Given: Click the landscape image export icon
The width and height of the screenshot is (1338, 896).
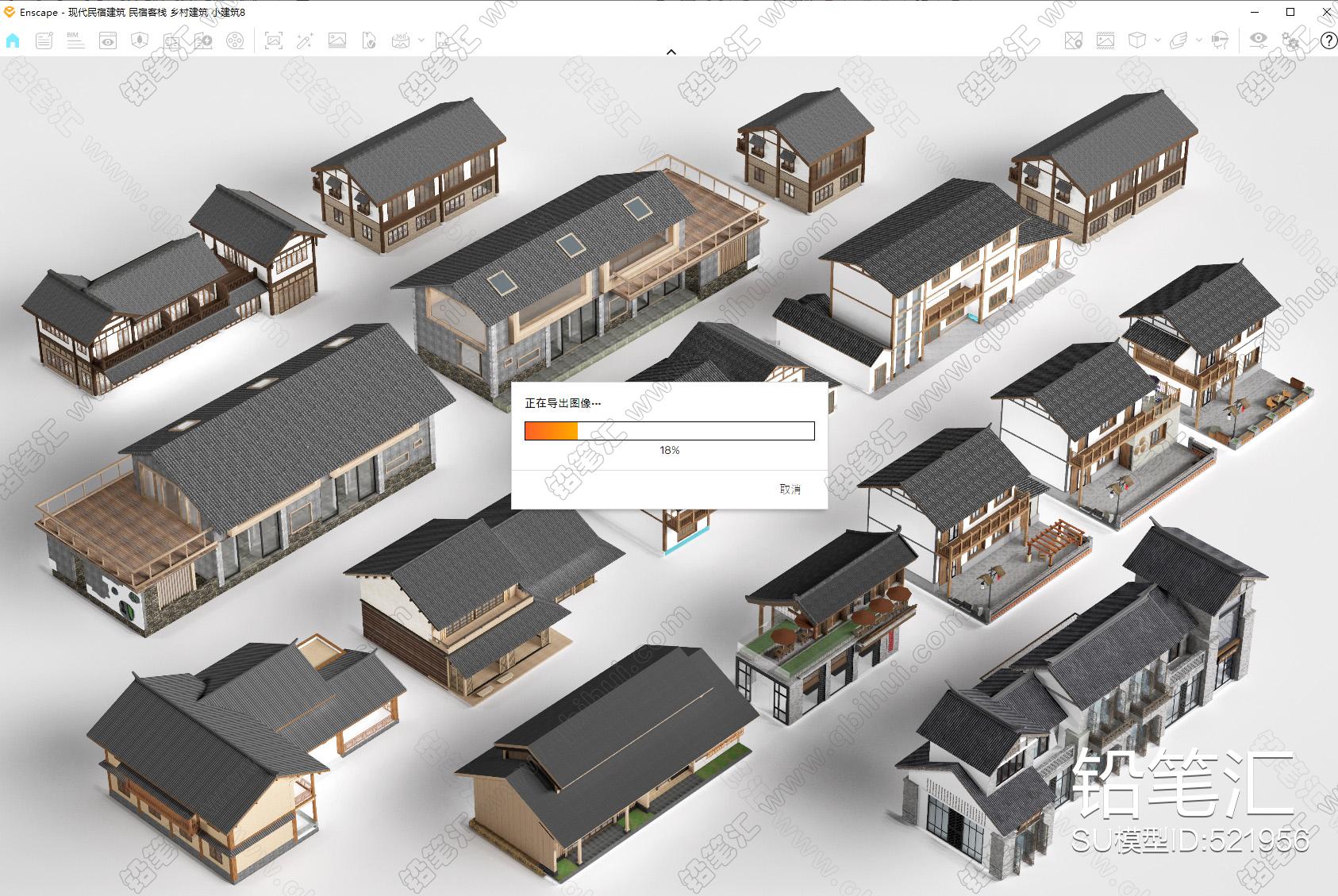Looking at the screenshot, I should pyautogui.click(x=336, y=40).
